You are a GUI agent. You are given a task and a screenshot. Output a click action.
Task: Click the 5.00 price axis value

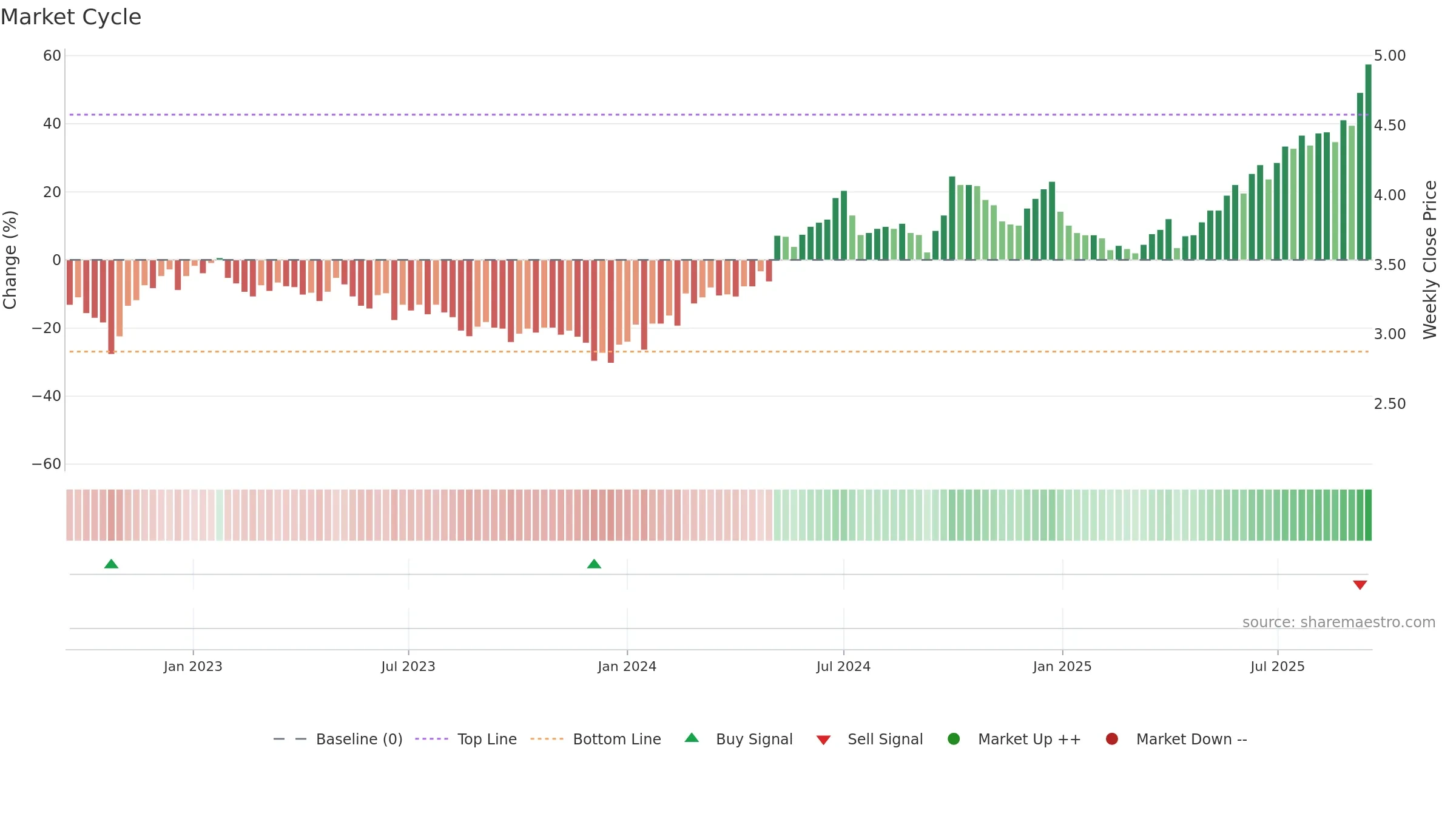1390,56
